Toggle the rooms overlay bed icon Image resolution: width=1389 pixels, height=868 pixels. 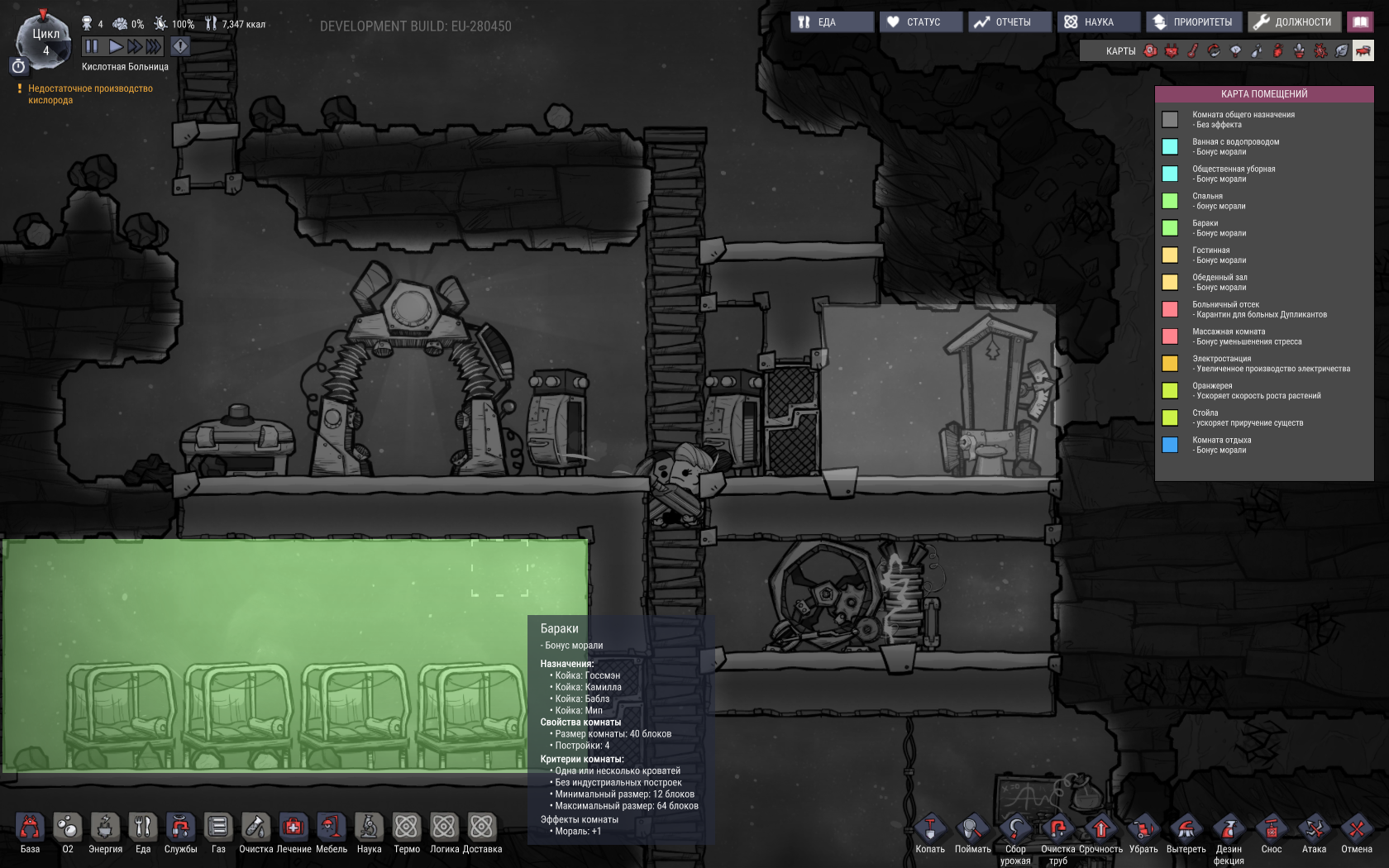[x=1363, y=51]
